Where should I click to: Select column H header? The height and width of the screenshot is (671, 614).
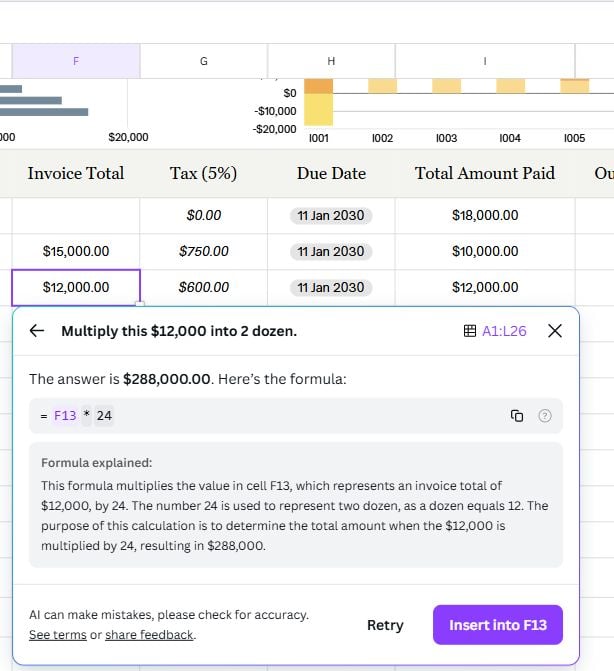[x=331, y=61]
